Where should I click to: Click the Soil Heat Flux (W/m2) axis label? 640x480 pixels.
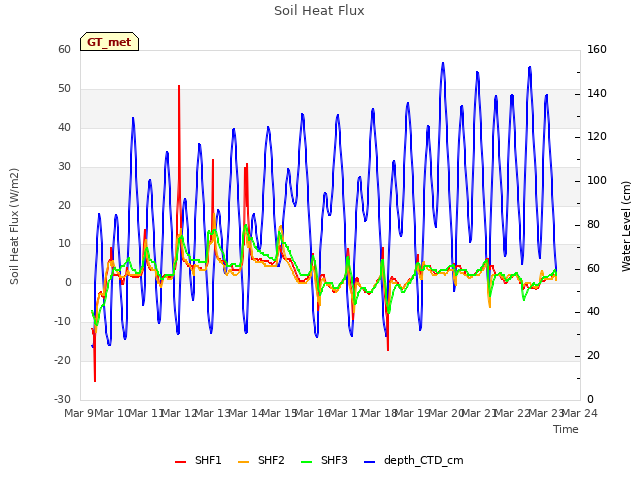14,226
